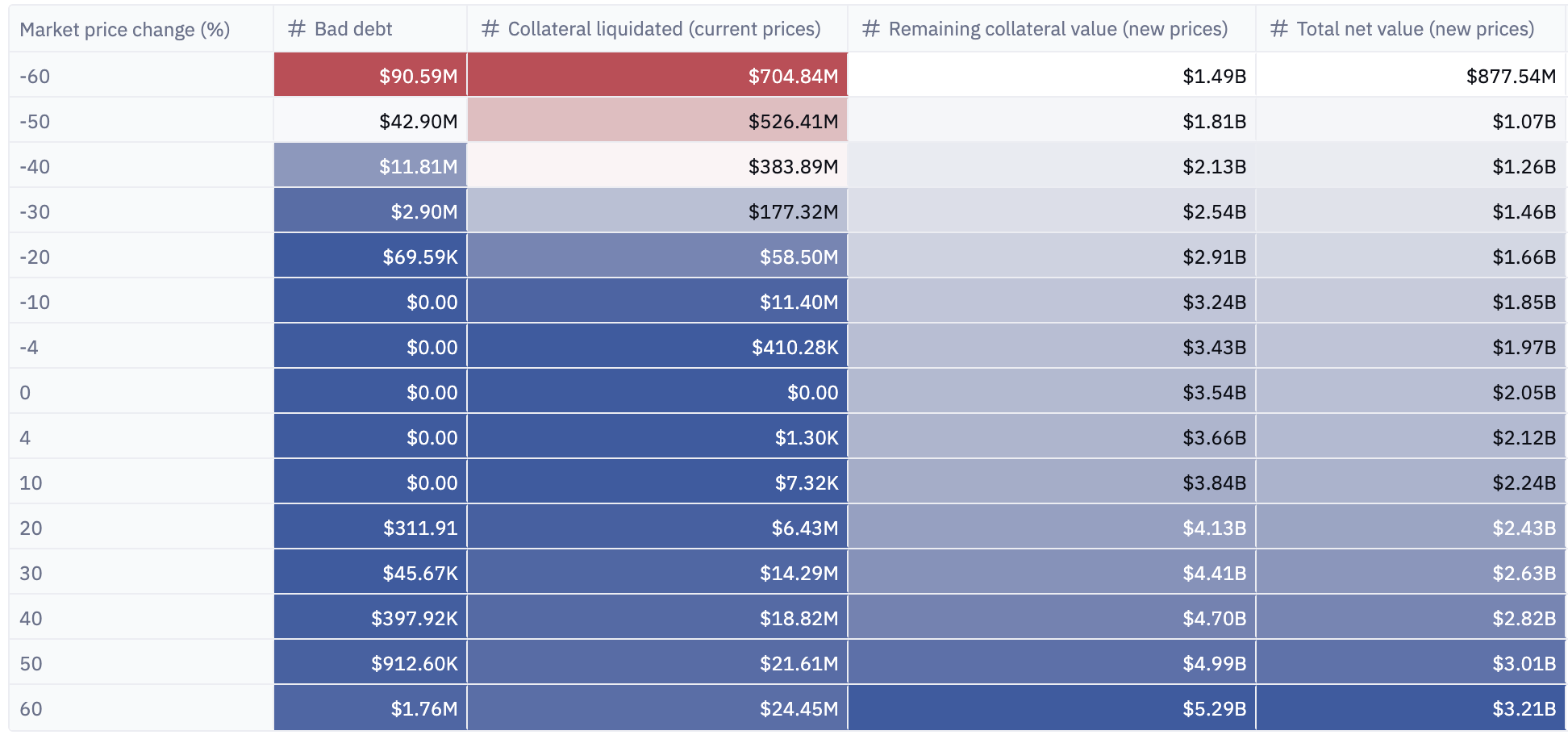1568x739 pixels.
Task: Click the # icon beside Total net value
Action: [x=1279, y=29]
